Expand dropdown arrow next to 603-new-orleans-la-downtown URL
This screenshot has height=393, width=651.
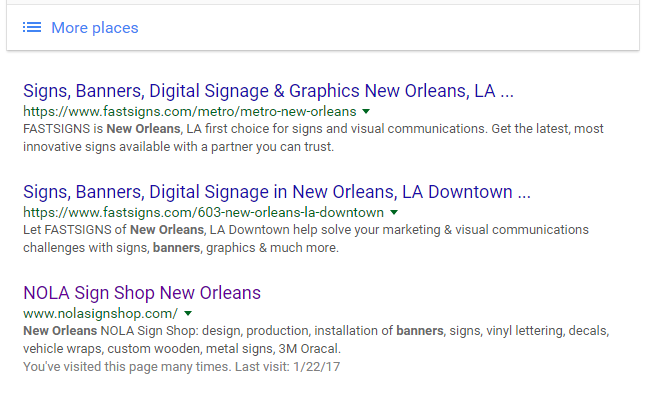pyautogui.click(x=394, y=212)
